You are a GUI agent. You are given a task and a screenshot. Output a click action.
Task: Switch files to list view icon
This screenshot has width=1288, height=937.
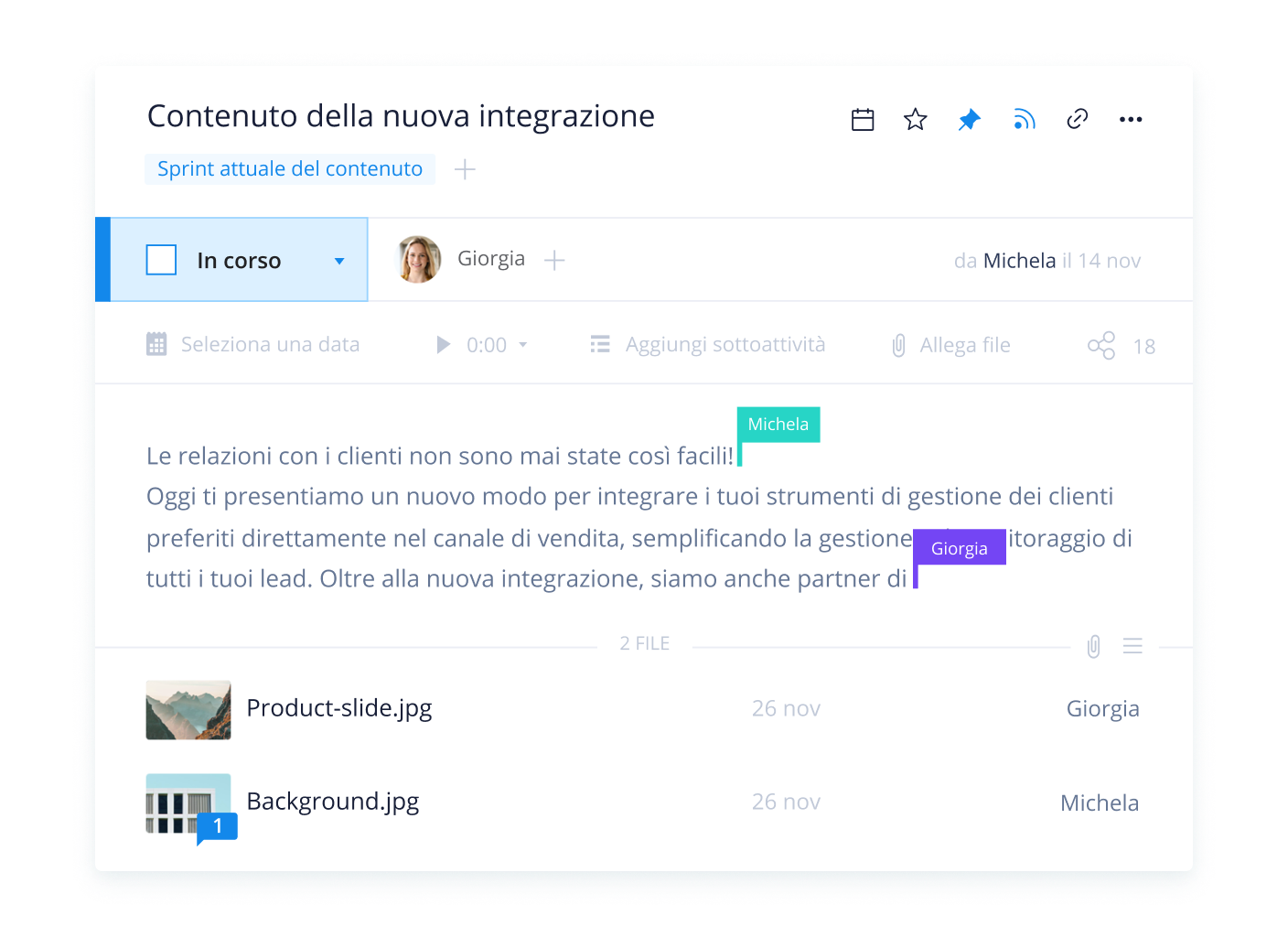point(1132,646)
